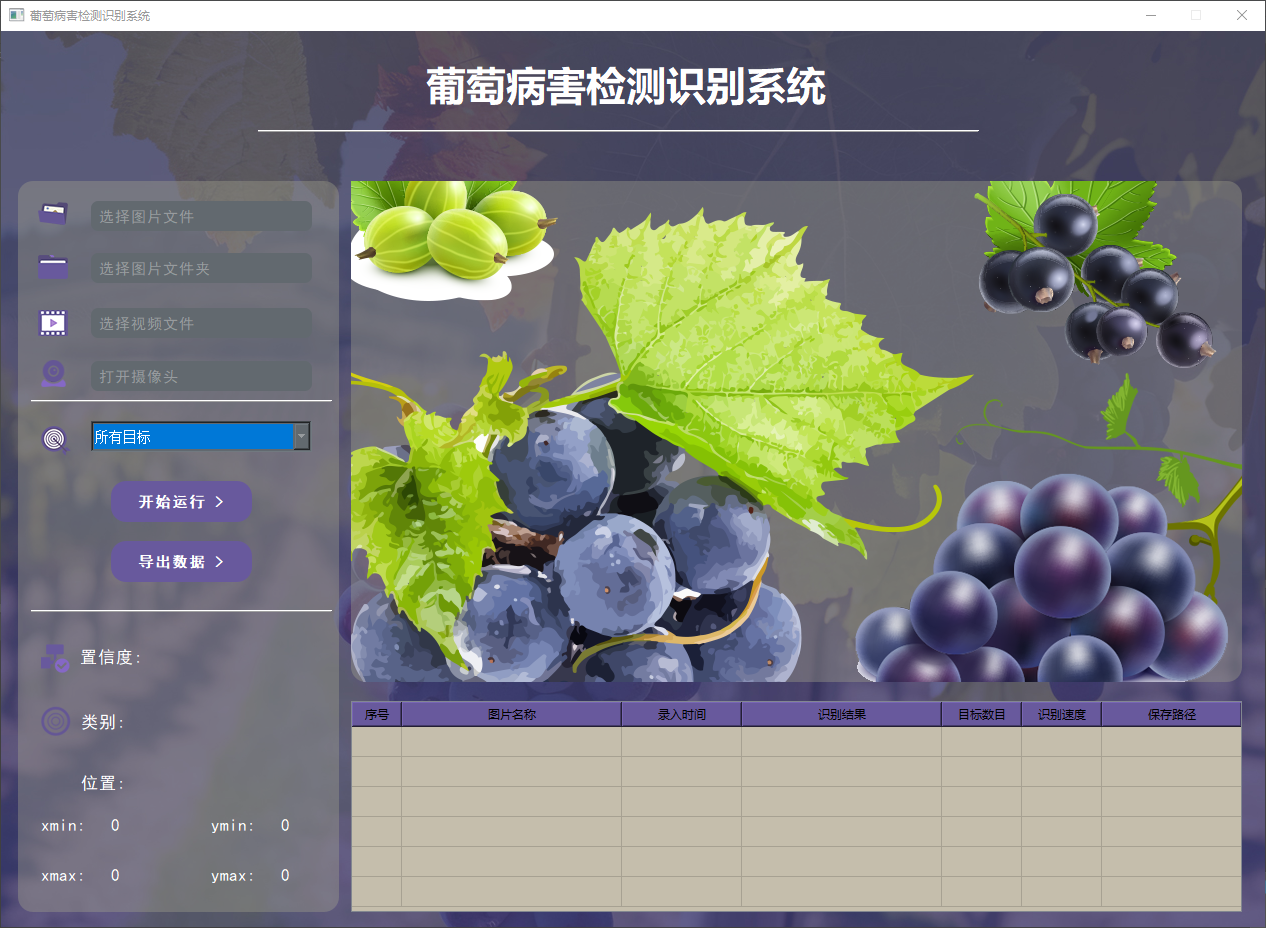Click the 目标数目 column header
Screen dimensions: 1266x928
pyautogui.click(x=982, y=714)
